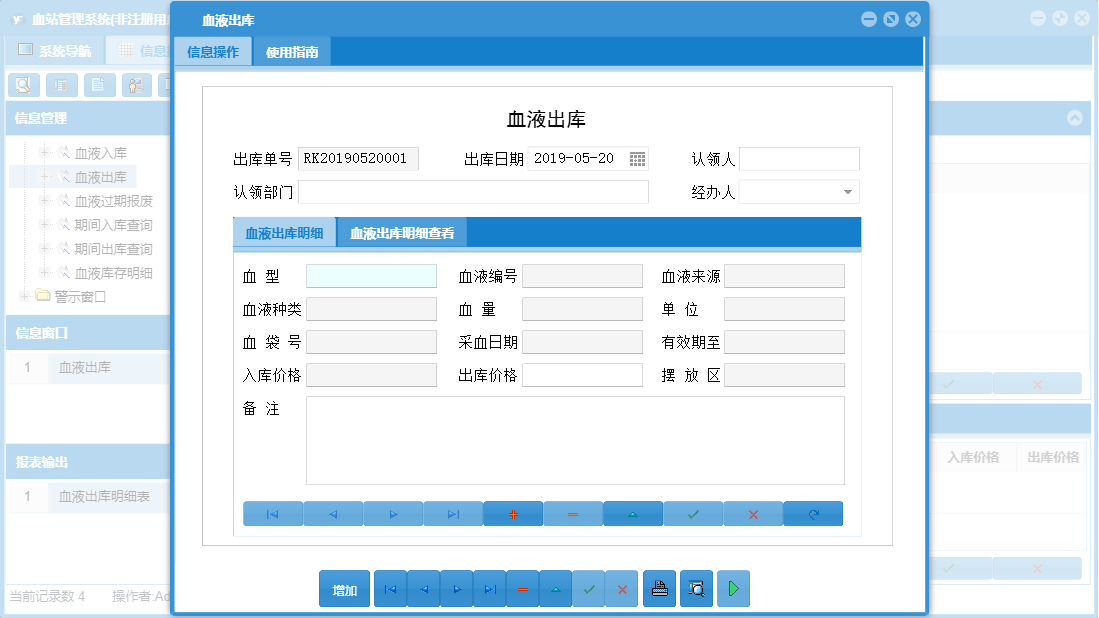Screen dimensions: 1099x618
Task: Collapse the right panel using the chevron
Action: [1076, 117]
